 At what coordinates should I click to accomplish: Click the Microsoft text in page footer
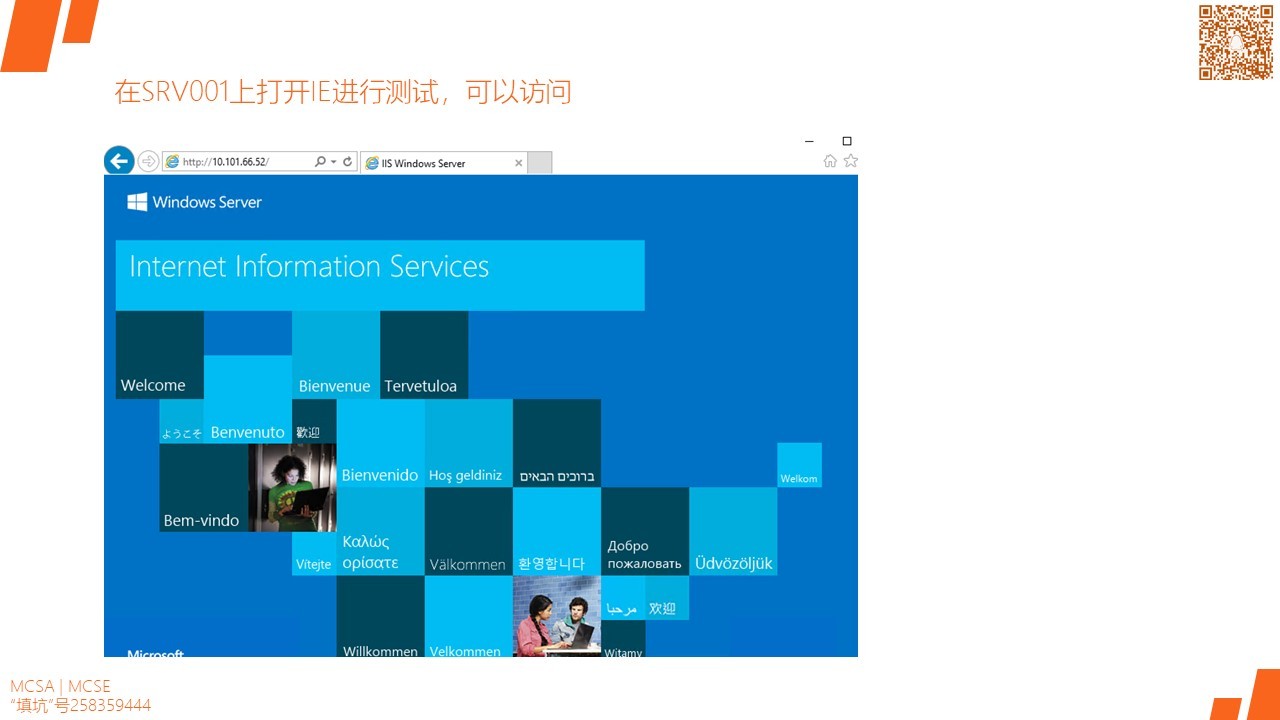[x=155, y=653]
